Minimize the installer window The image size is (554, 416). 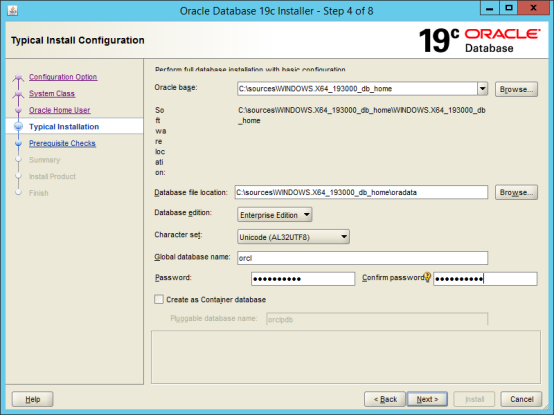coord(489,8)
